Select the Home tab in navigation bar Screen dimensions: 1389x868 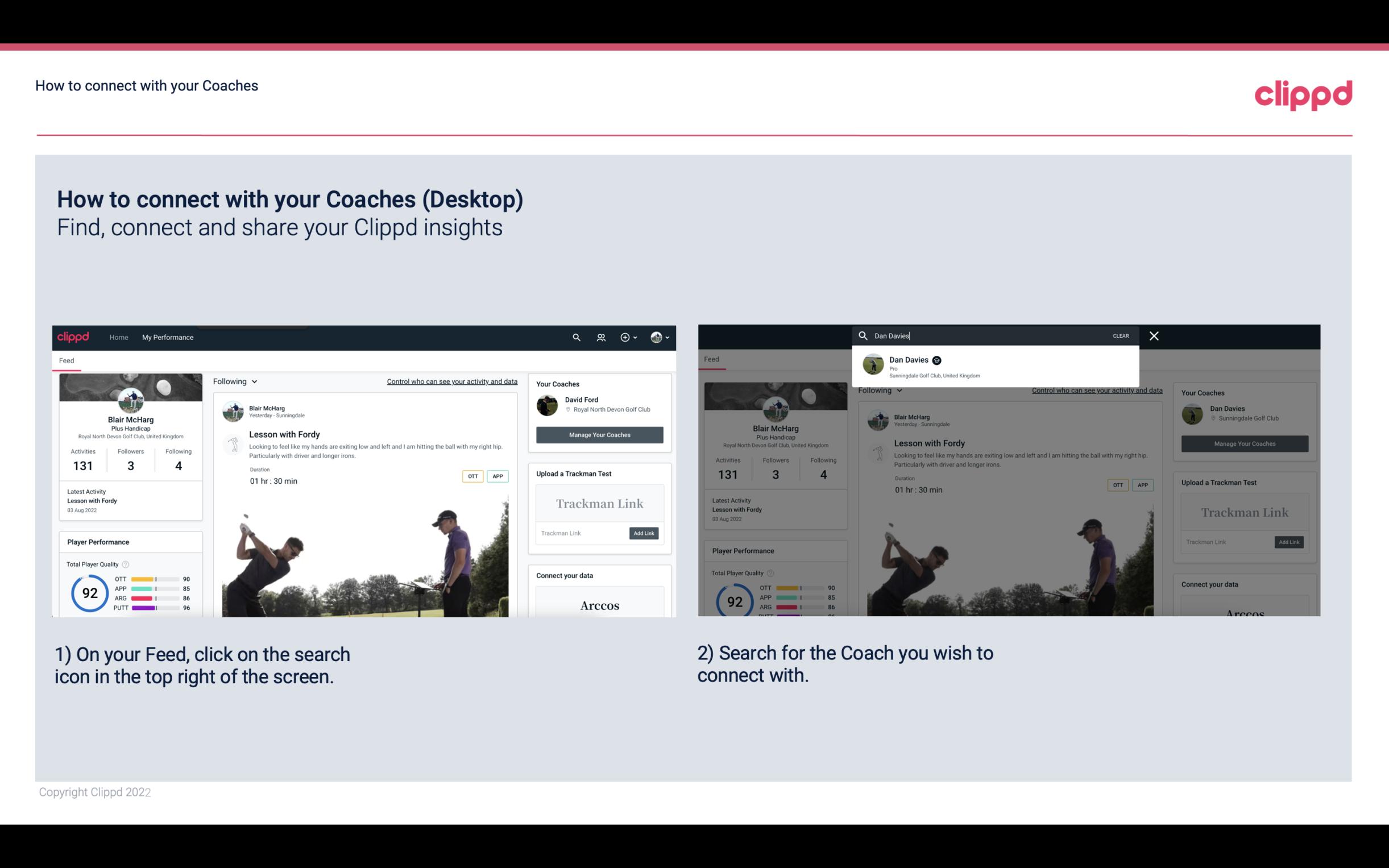click(119, 337)
